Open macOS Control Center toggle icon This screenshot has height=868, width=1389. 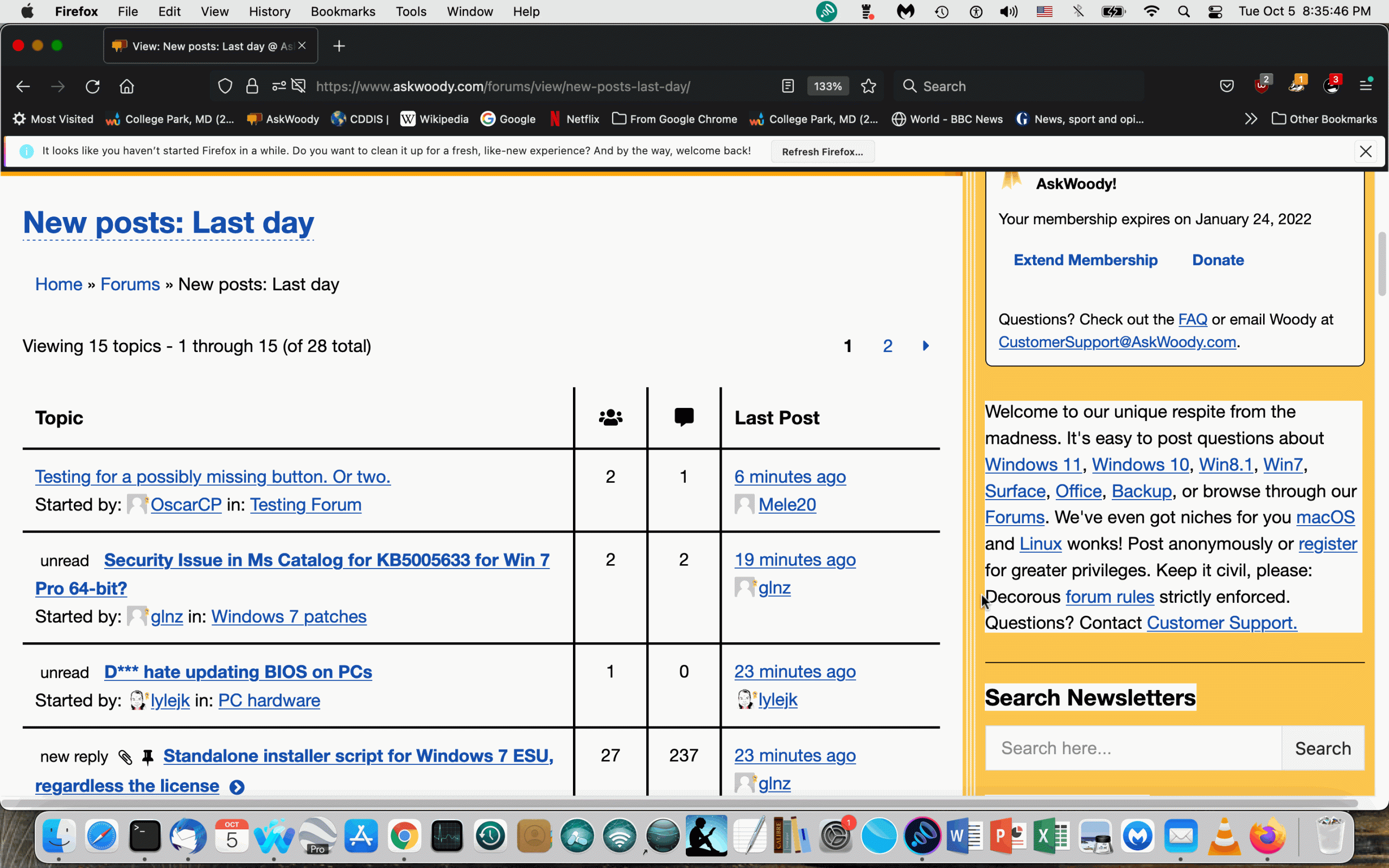[1215, 11]
